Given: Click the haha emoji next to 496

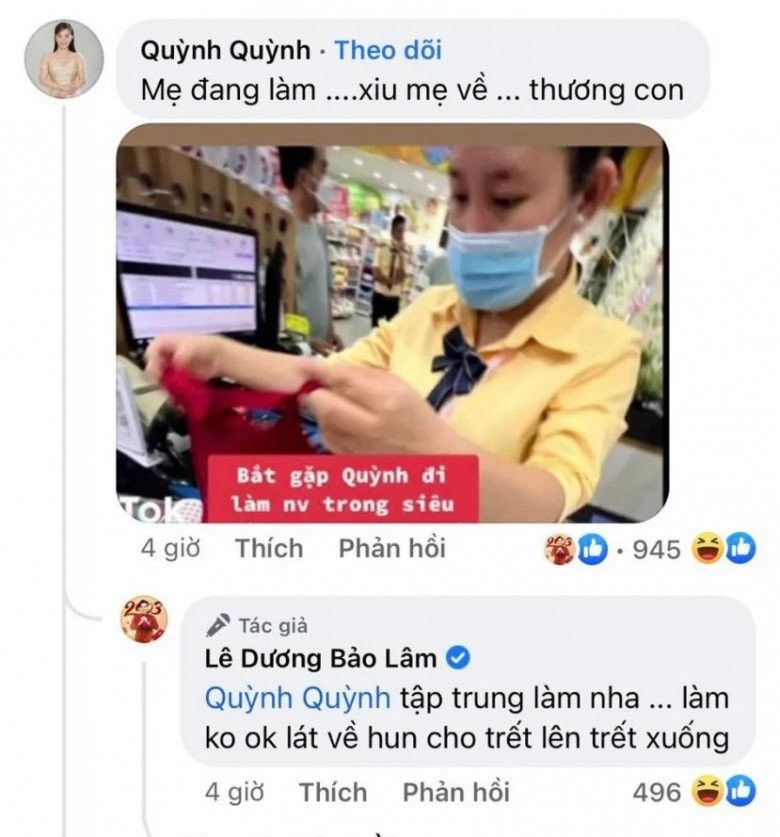Looking at the screenshot, I should pyautogui.click(x=707, y=791).
